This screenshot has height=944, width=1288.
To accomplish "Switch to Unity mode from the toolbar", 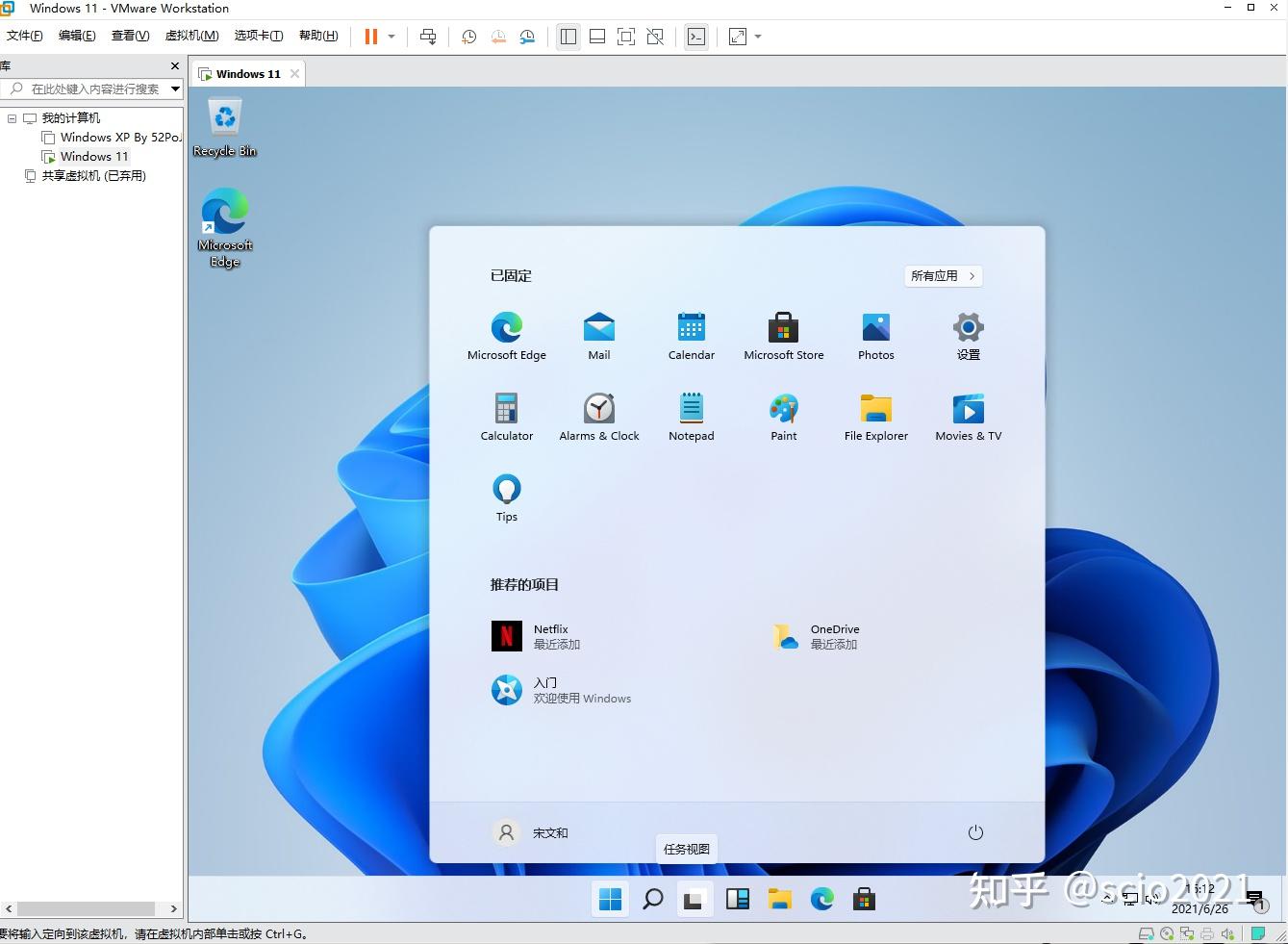I will coord(655,37).
